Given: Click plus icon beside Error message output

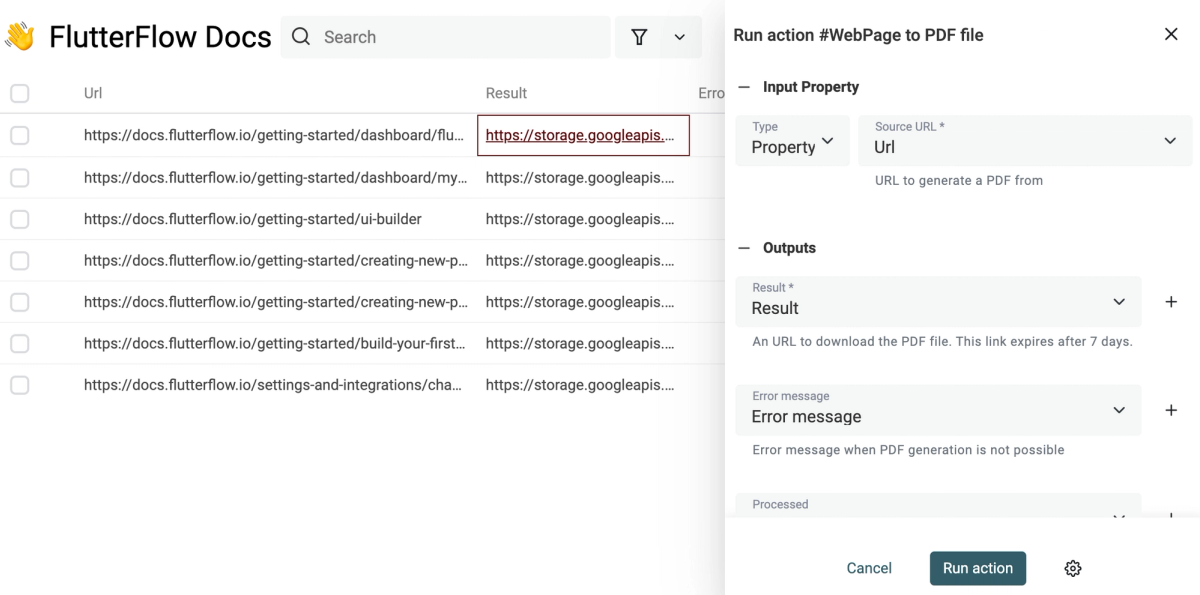Looking at the screenshot, I should click(x=1171, y=410).
